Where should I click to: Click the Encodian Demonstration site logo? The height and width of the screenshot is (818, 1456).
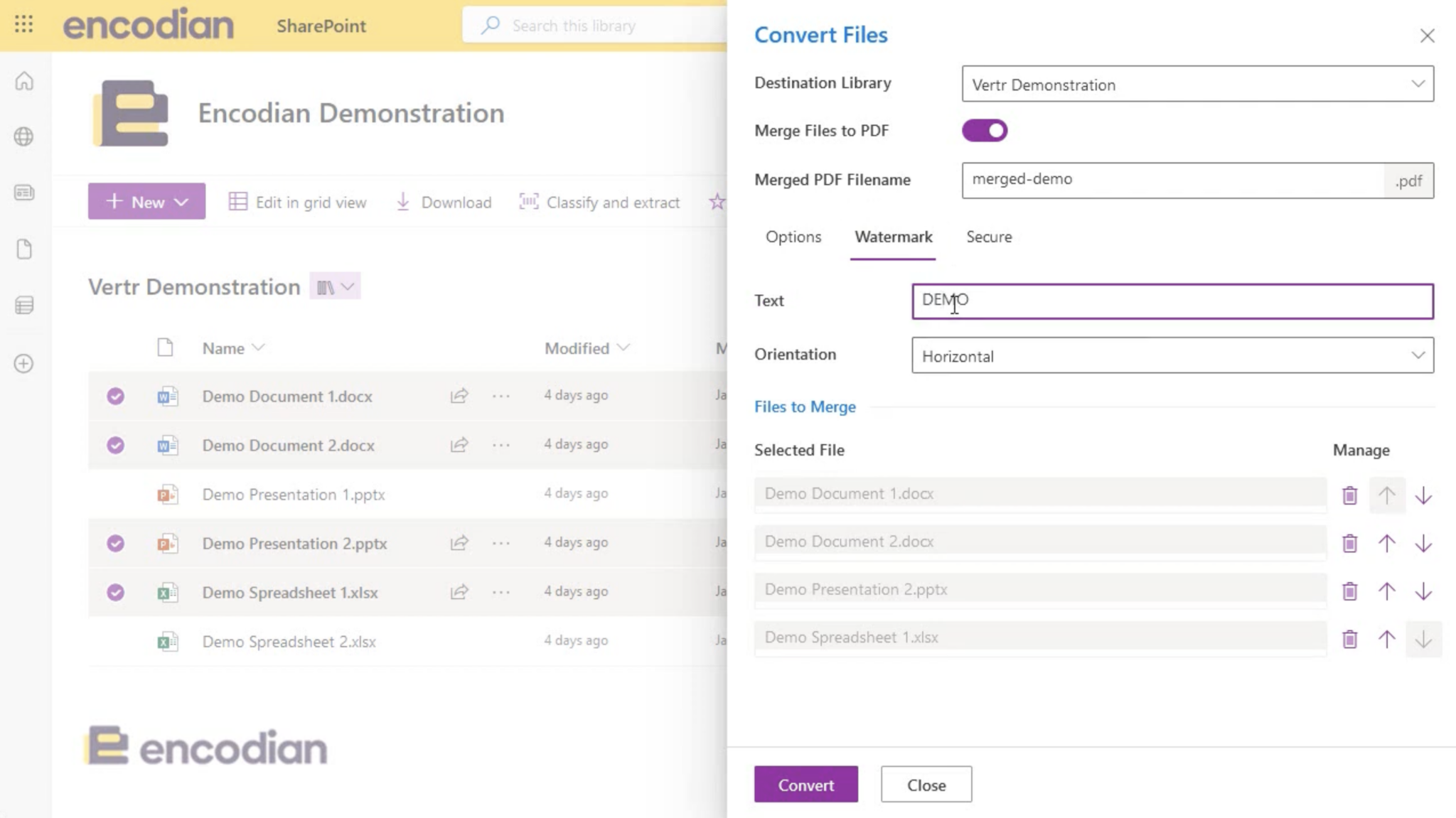[x=131, y=113]
